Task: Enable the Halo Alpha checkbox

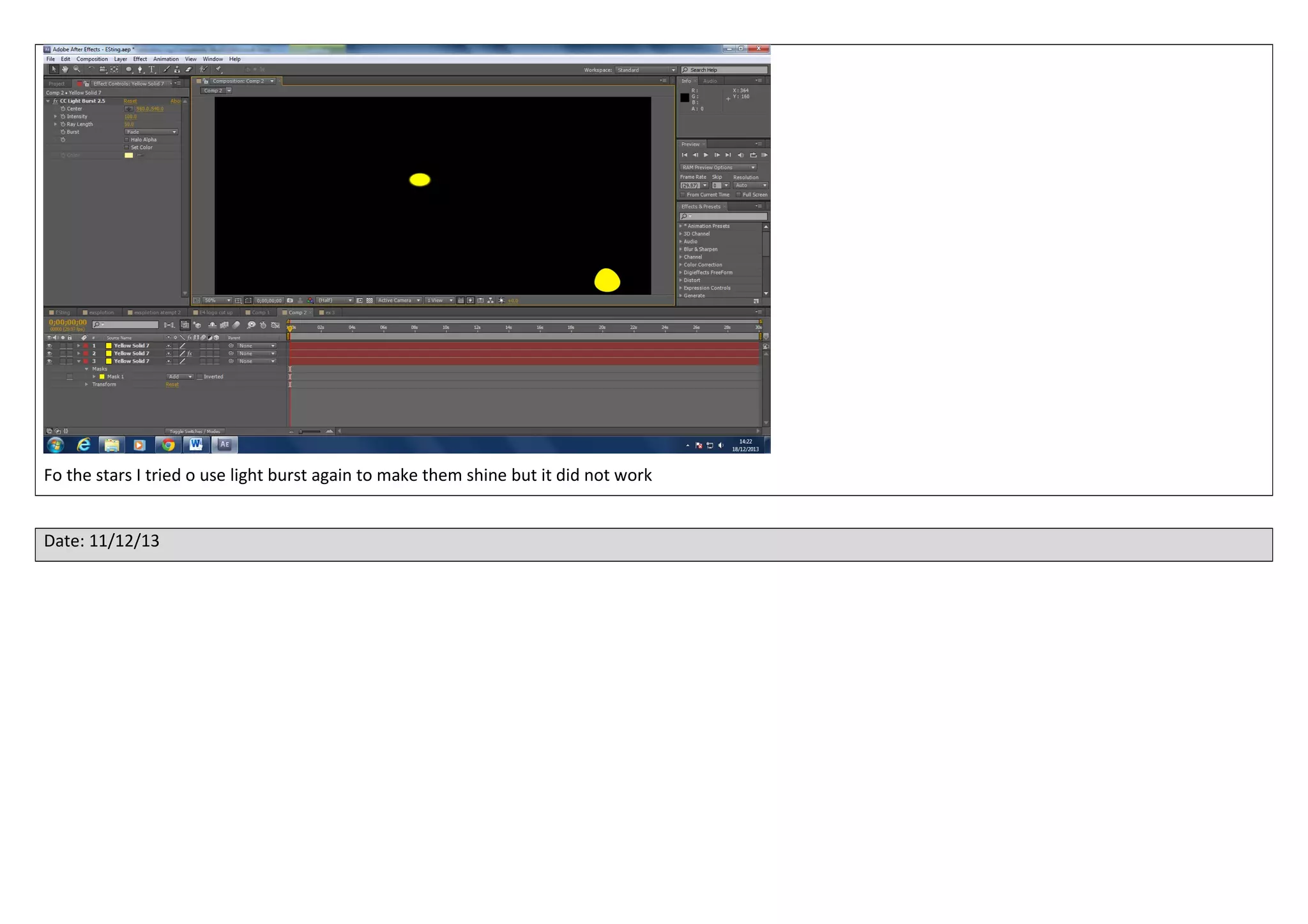Action: tap(126, 140)
